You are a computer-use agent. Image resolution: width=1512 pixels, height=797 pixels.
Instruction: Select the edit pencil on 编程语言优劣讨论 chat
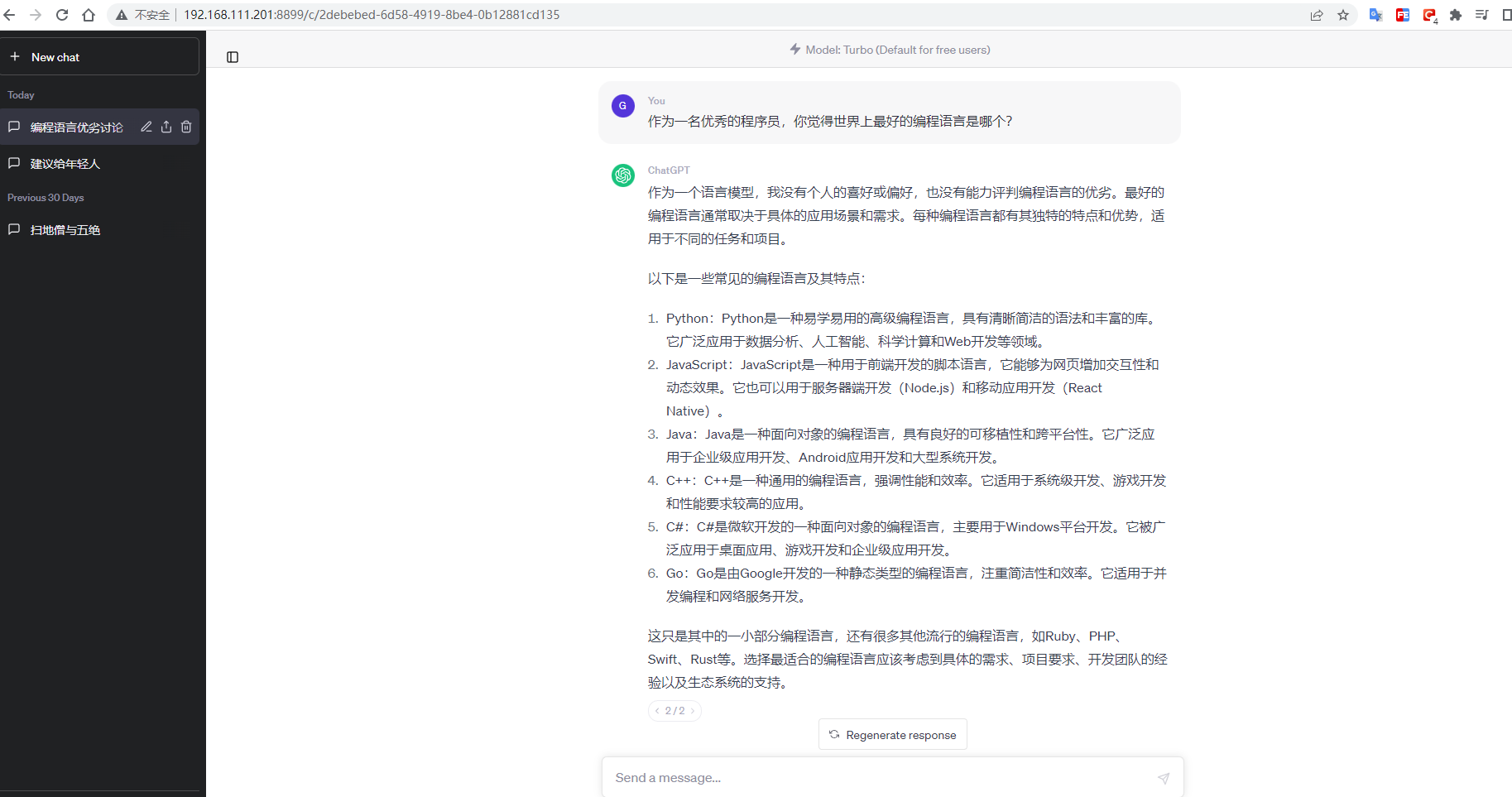click(x=146, y=126)
